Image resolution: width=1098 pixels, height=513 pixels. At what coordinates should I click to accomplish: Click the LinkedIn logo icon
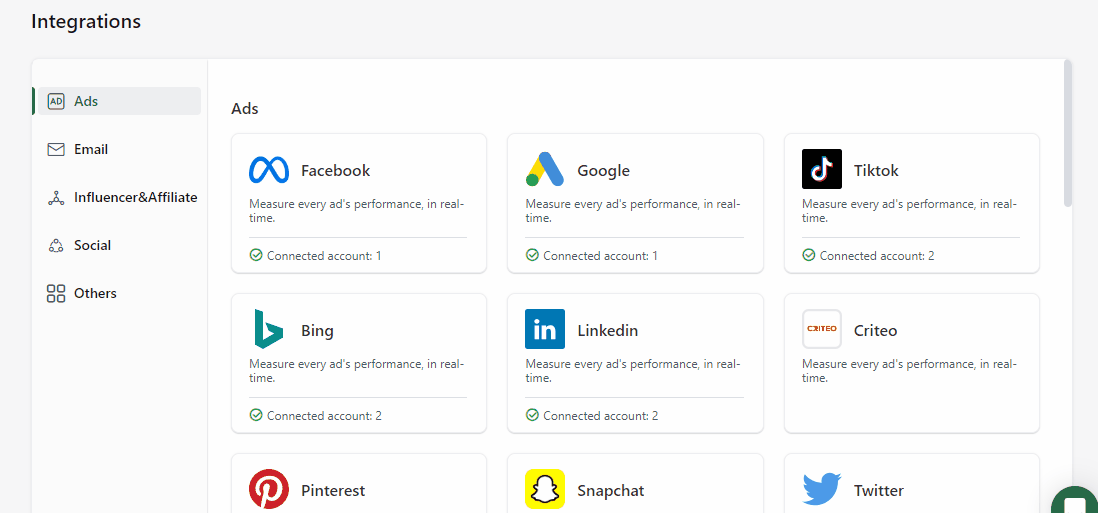[x=545, y=329]
